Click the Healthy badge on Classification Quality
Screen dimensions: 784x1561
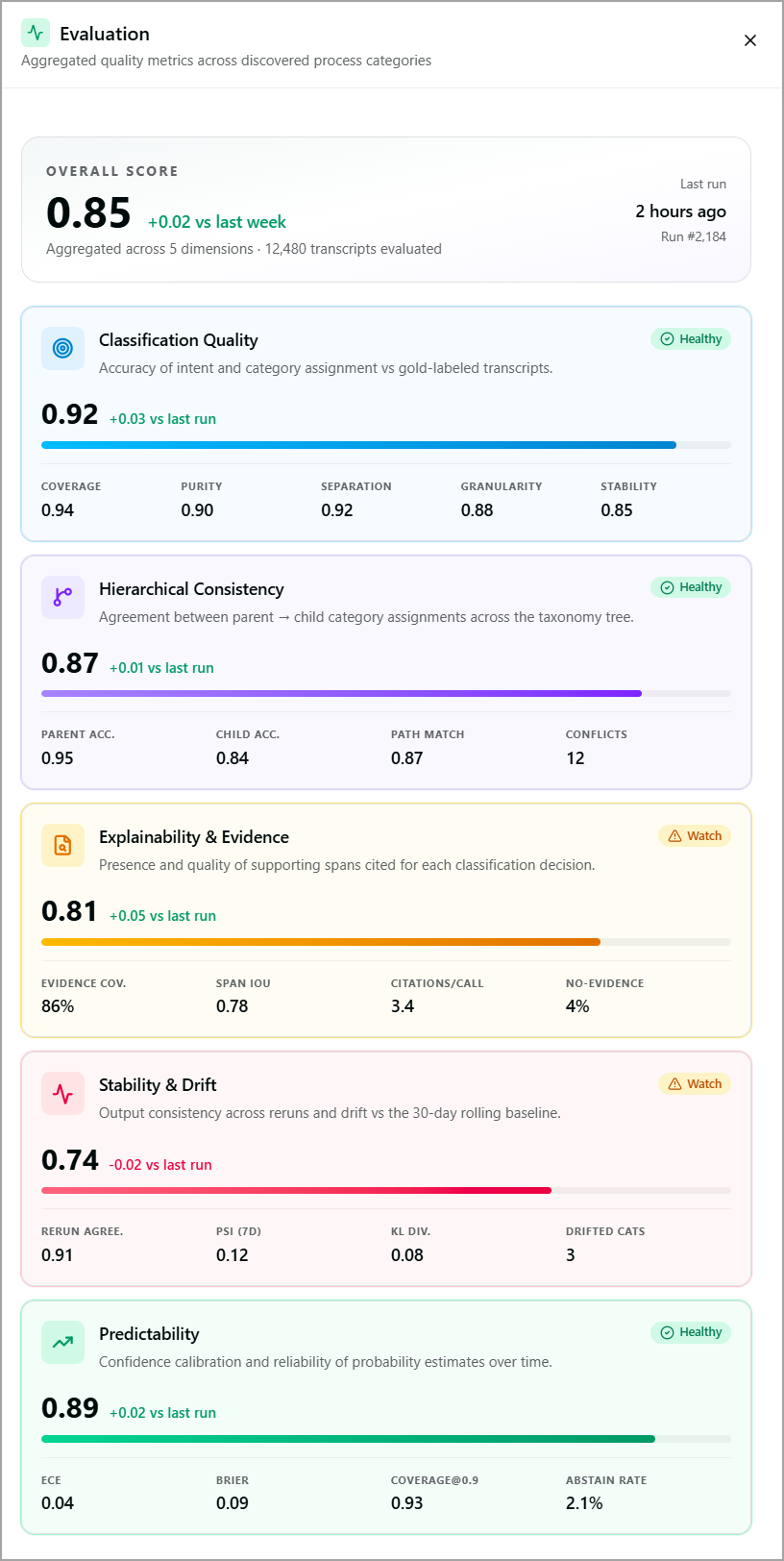(691, 338)
